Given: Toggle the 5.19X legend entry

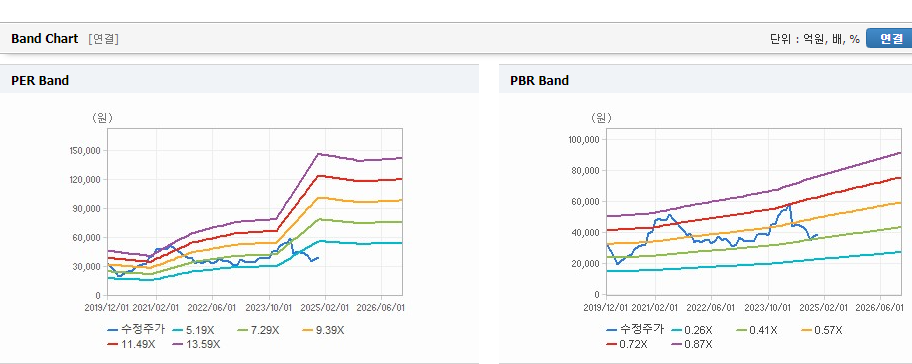Looking at the screenshot, I should point(193,330).
